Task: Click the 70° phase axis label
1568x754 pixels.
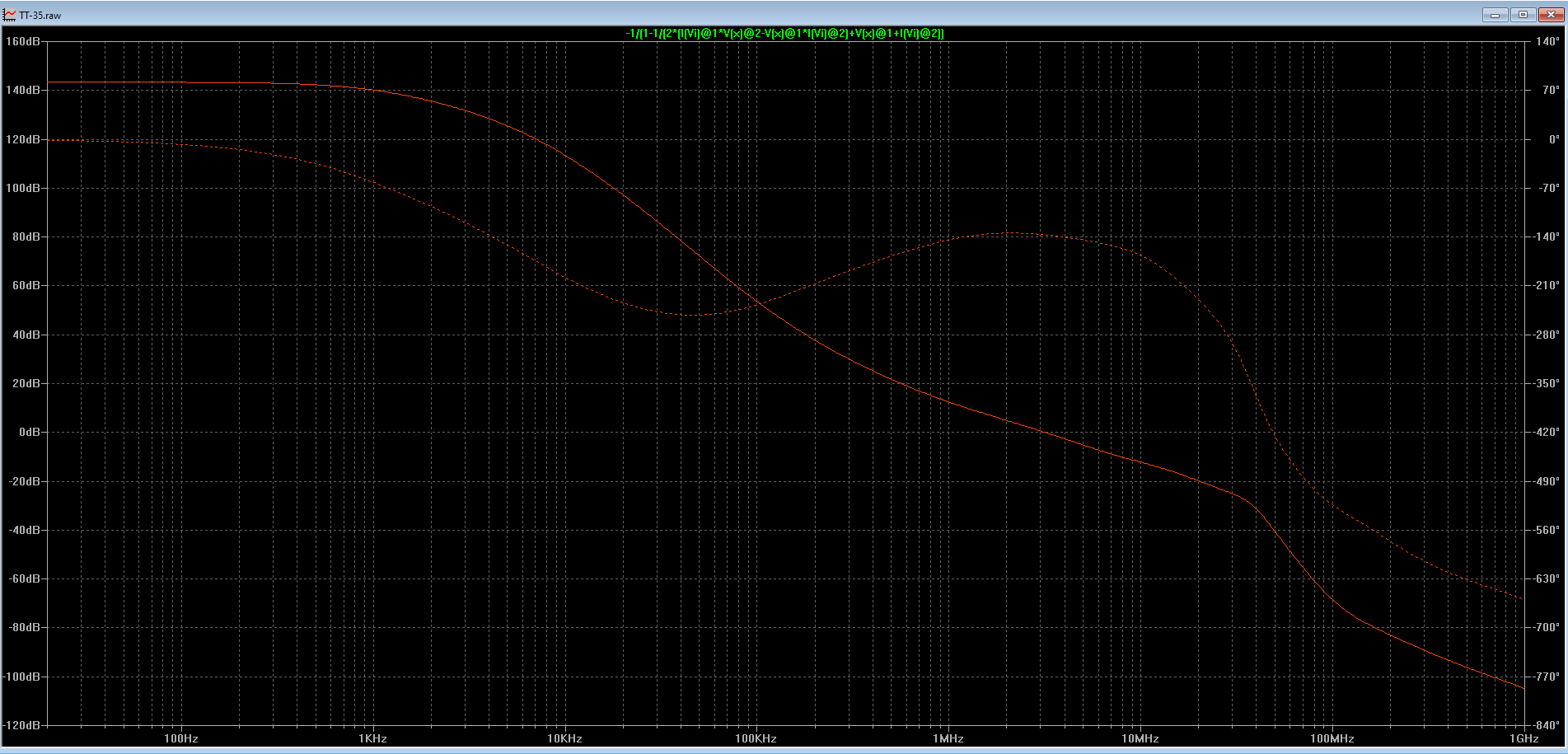Action: [x=1551, y=90]
